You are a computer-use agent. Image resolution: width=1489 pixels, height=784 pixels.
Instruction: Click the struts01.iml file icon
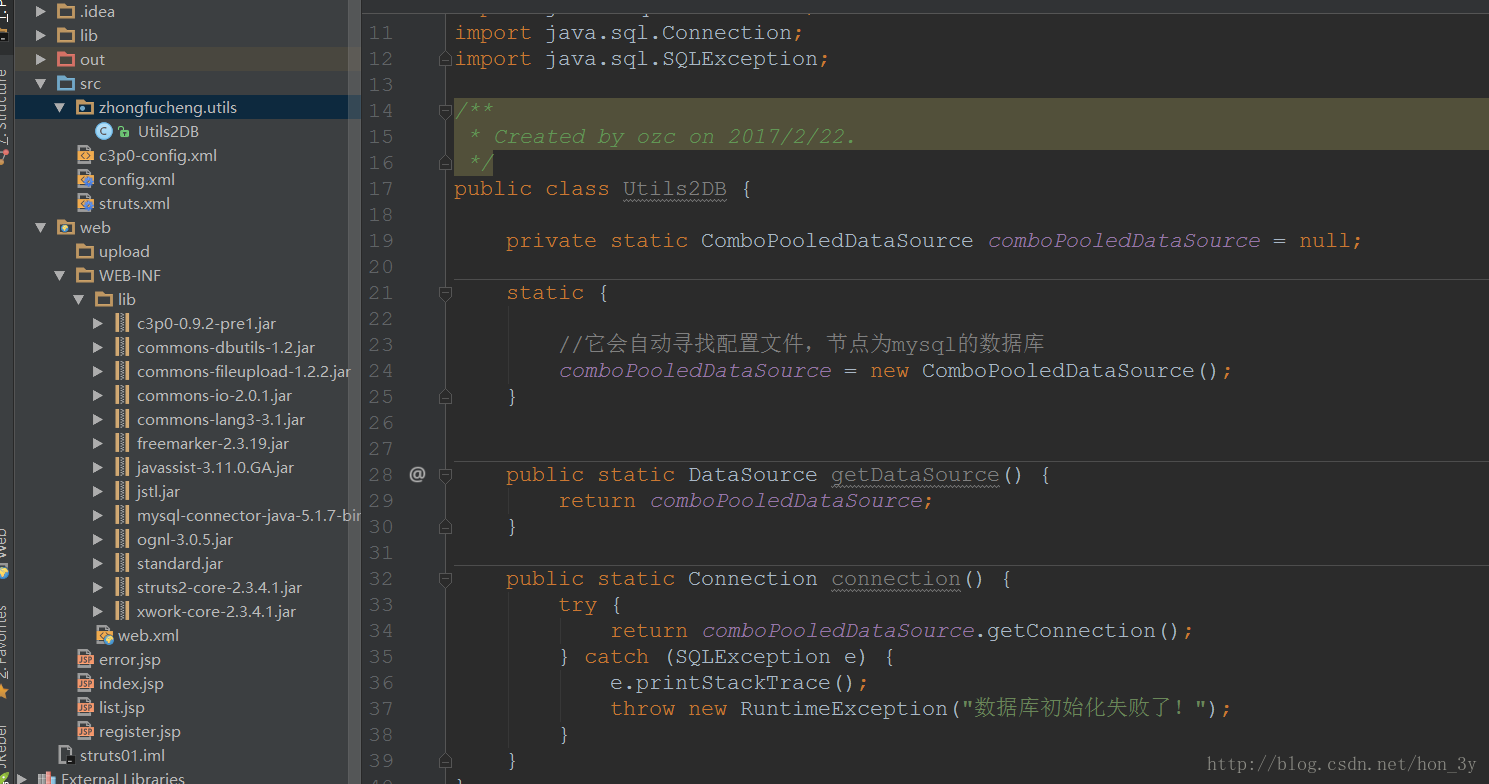click(67, 755)
